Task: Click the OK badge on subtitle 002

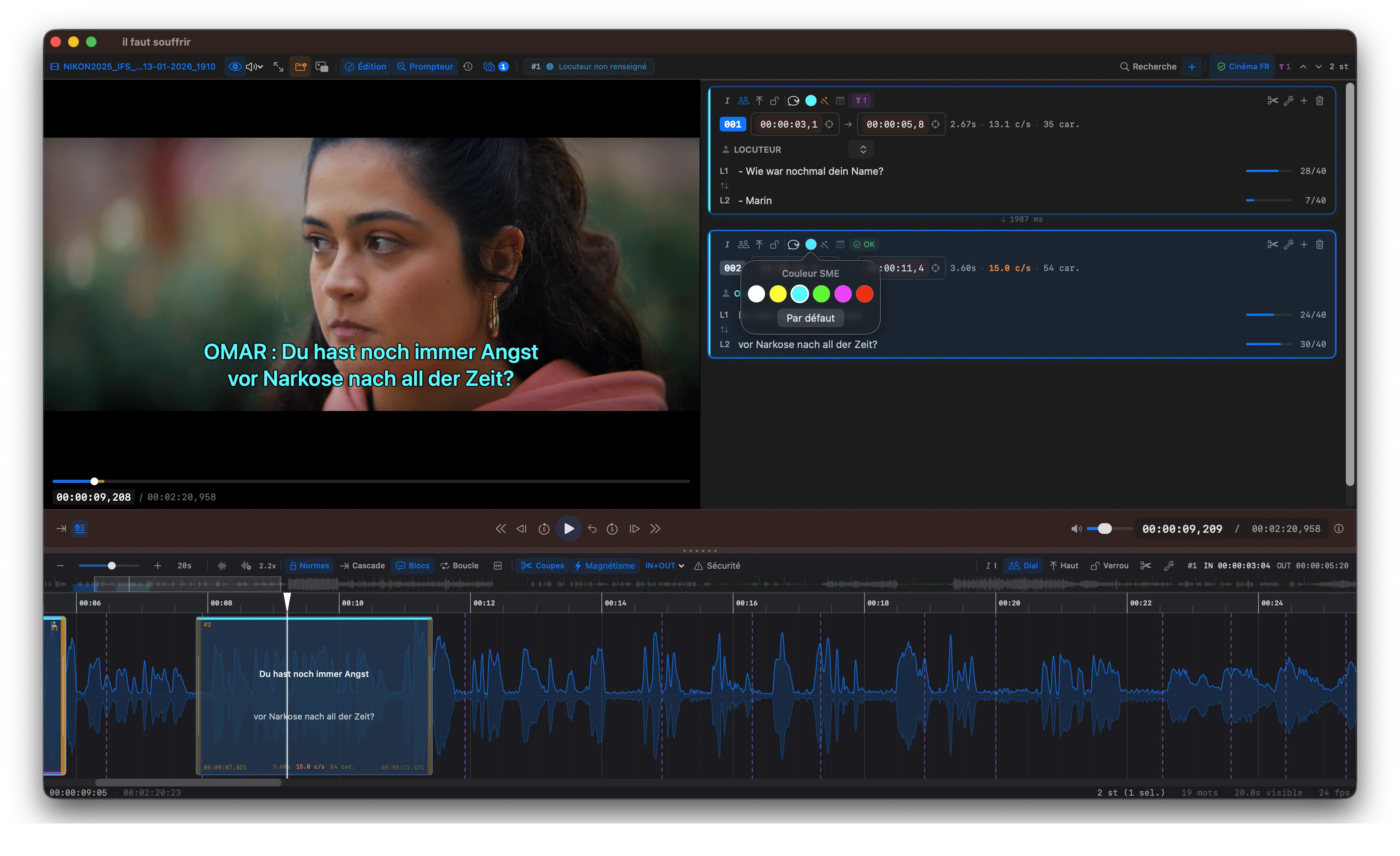Action: click(x=864, y=244)
